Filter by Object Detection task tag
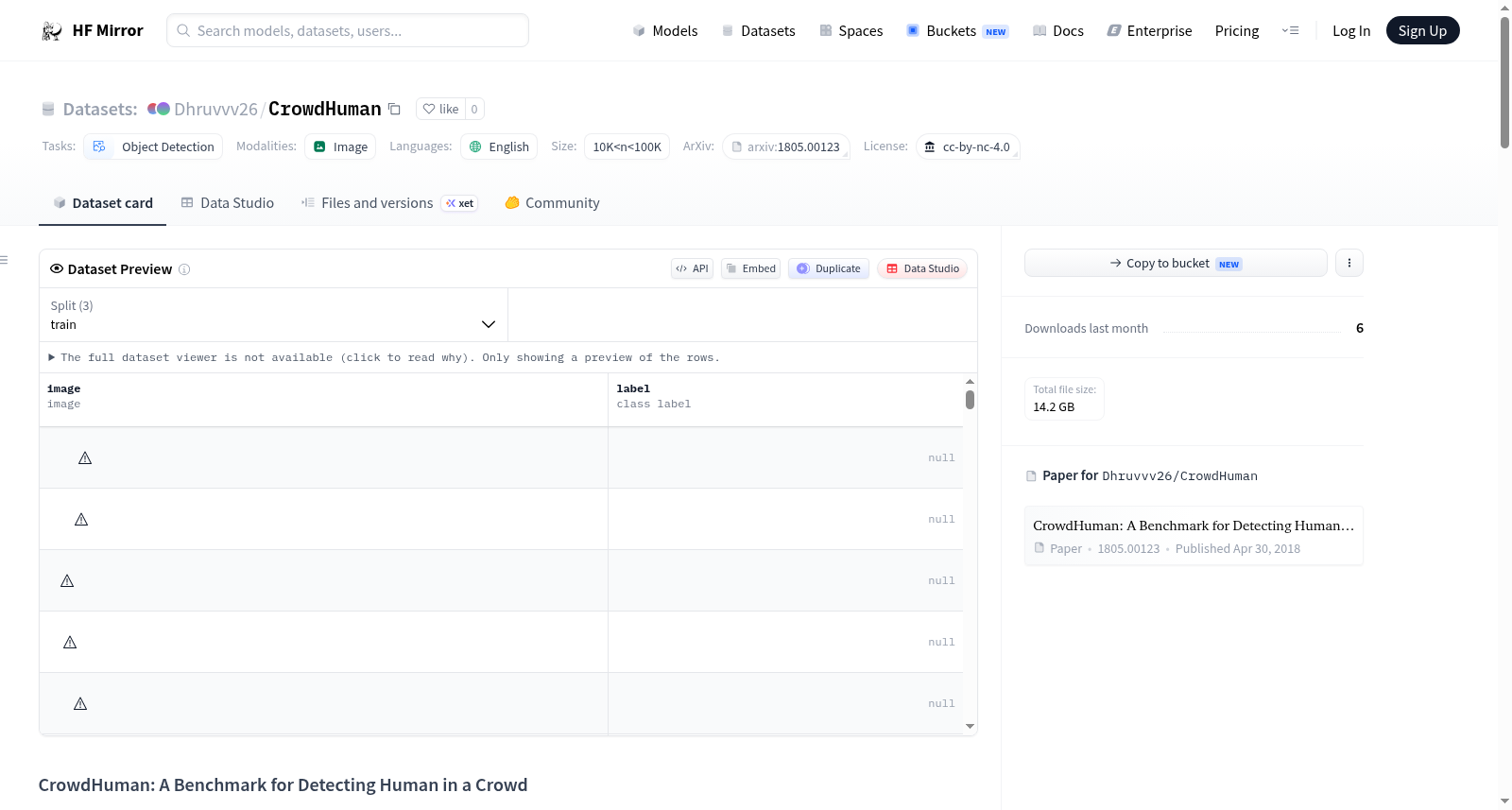The width and height of the screenshot is (1512, 810). click(x=153, y=146)
